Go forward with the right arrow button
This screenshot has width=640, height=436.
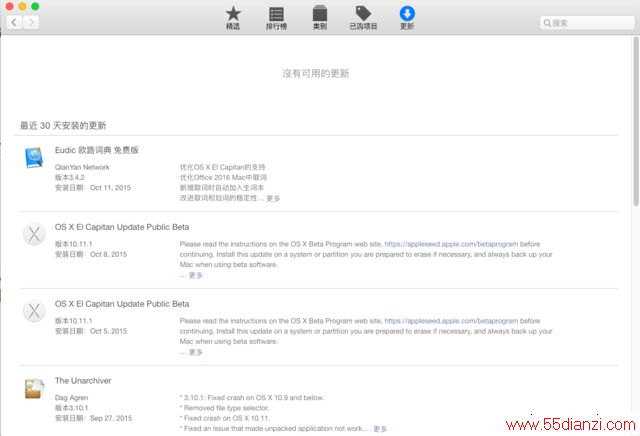coord(31,22)
